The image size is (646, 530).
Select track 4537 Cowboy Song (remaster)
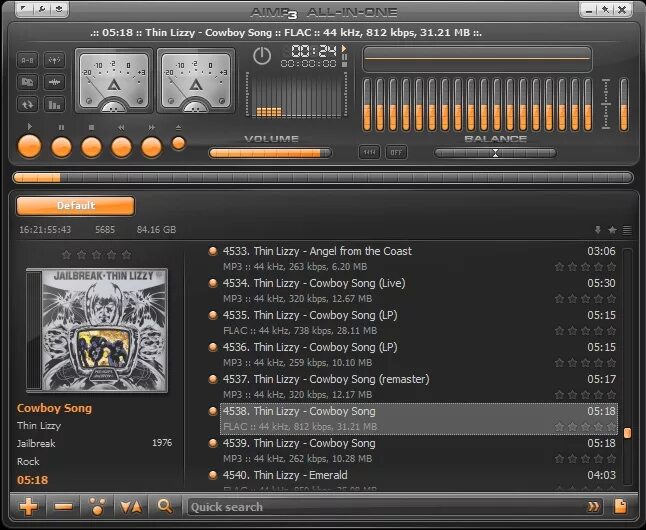419,387
